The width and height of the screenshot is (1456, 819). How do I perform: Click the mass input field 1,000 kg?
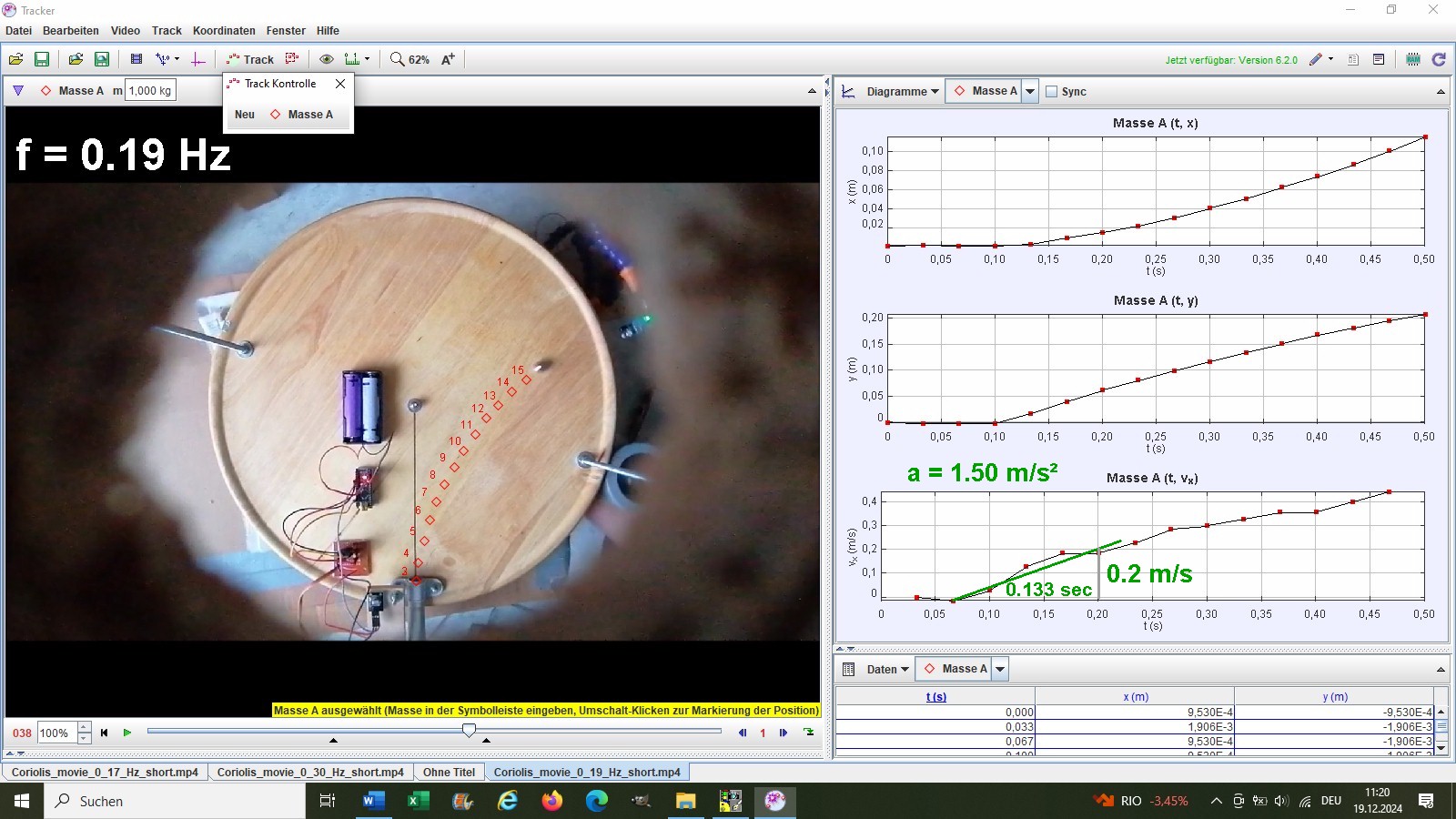point(150,91)
